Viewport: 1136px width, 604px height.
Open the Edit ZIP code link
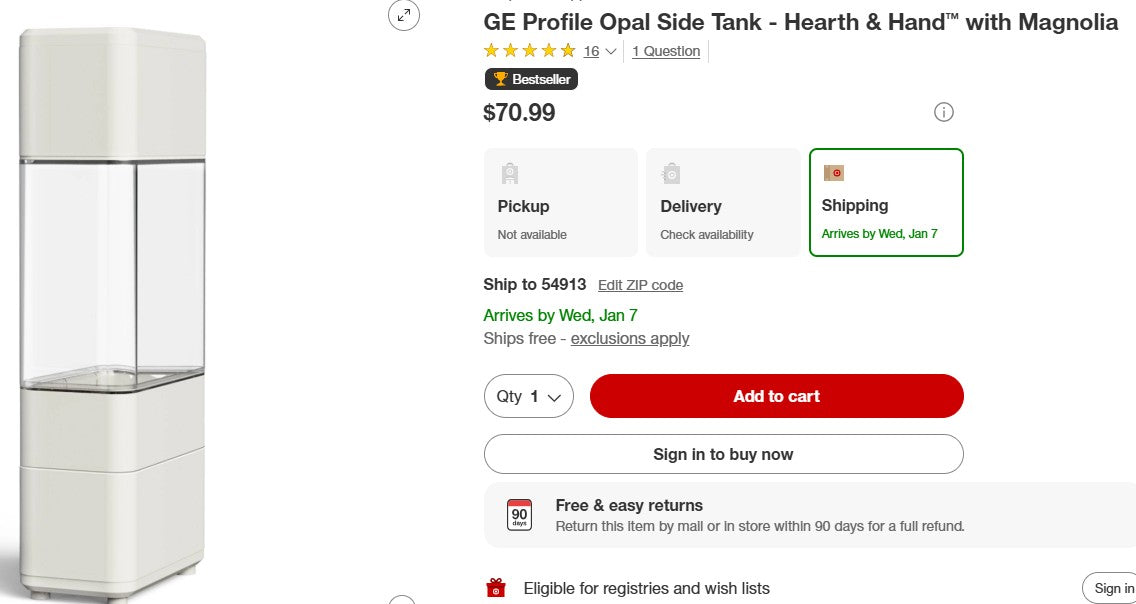[x=640, y=285]
